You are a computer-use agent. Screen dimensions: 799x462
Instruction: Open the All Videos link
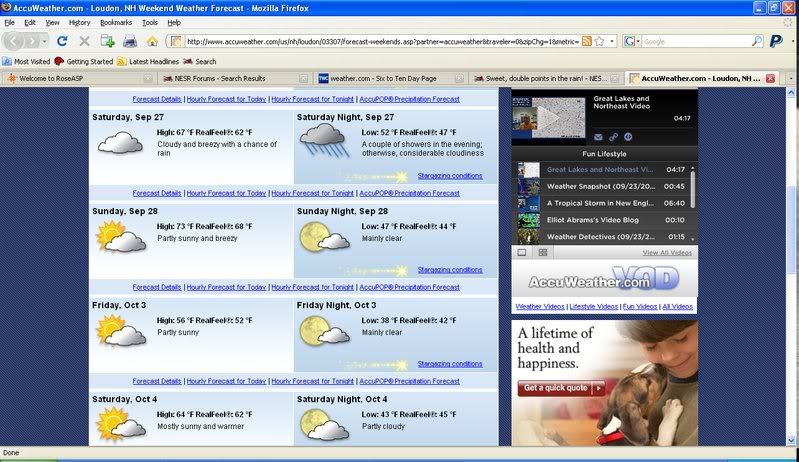click(x=677, y=307)
